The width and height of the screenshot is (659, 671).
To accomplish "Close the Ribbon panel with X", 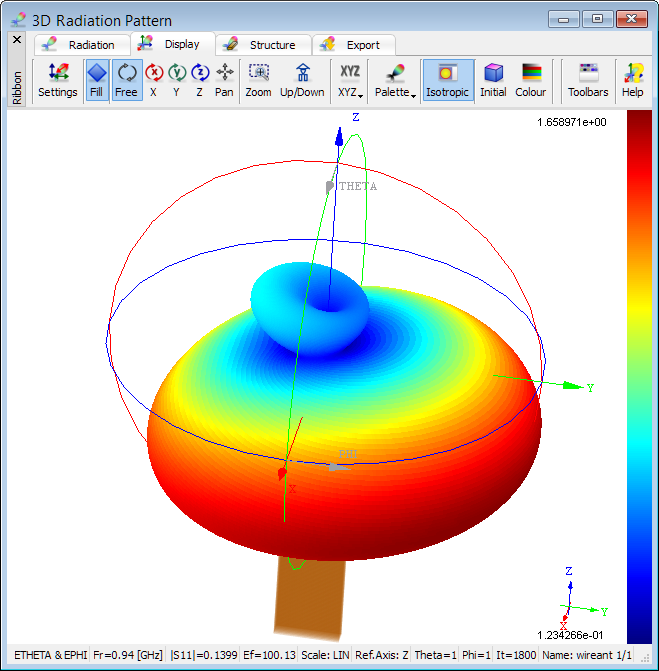I will tap(16, 40).
